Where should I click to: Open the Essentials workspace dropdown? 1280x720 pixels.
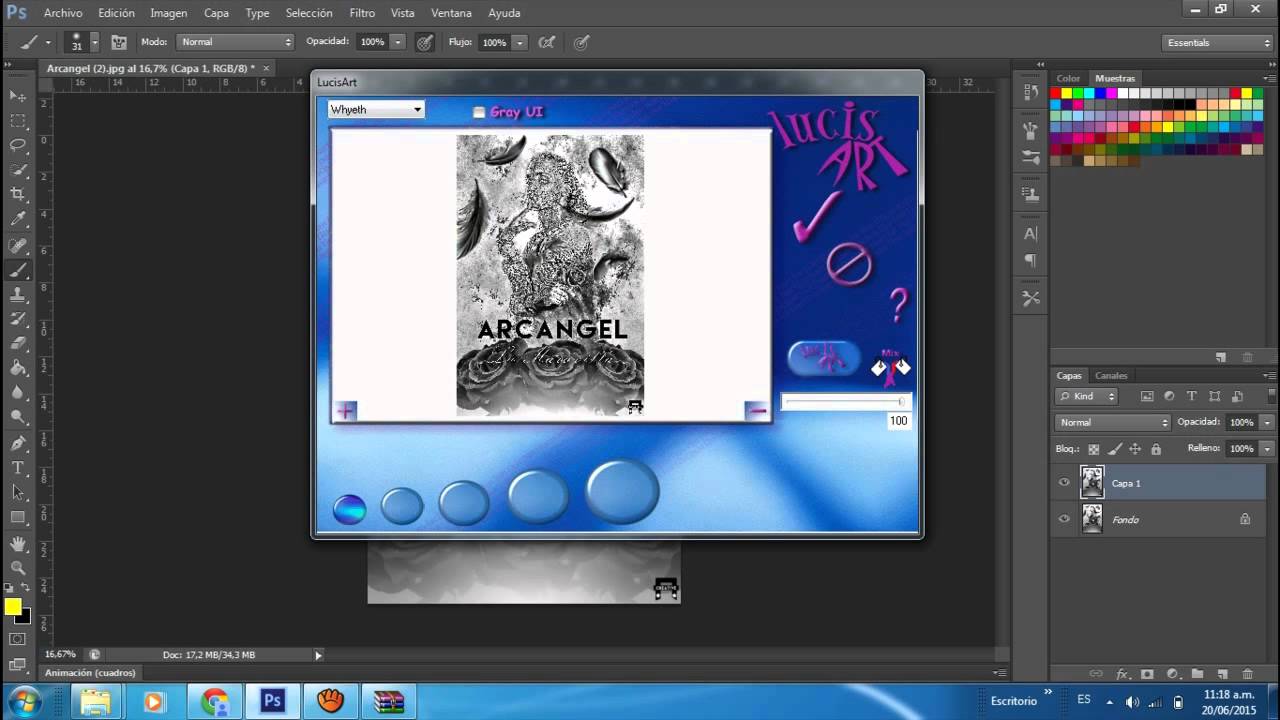pyautogui.click(x=1218, y=42)
